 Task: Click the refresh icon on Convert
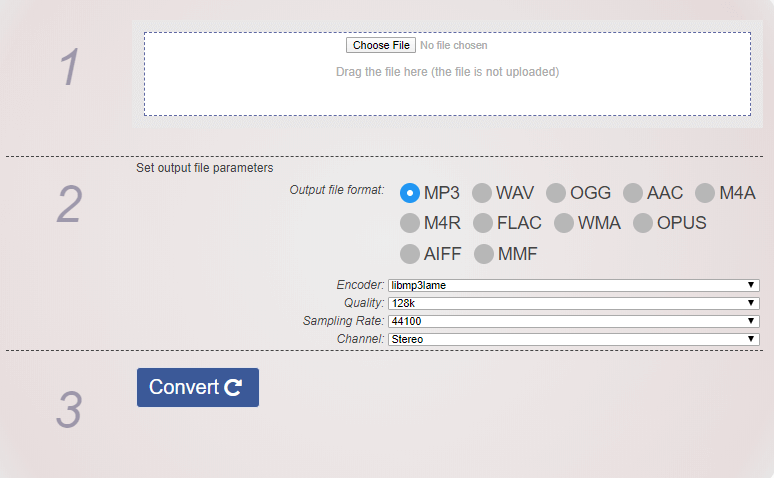coord(233,388)
